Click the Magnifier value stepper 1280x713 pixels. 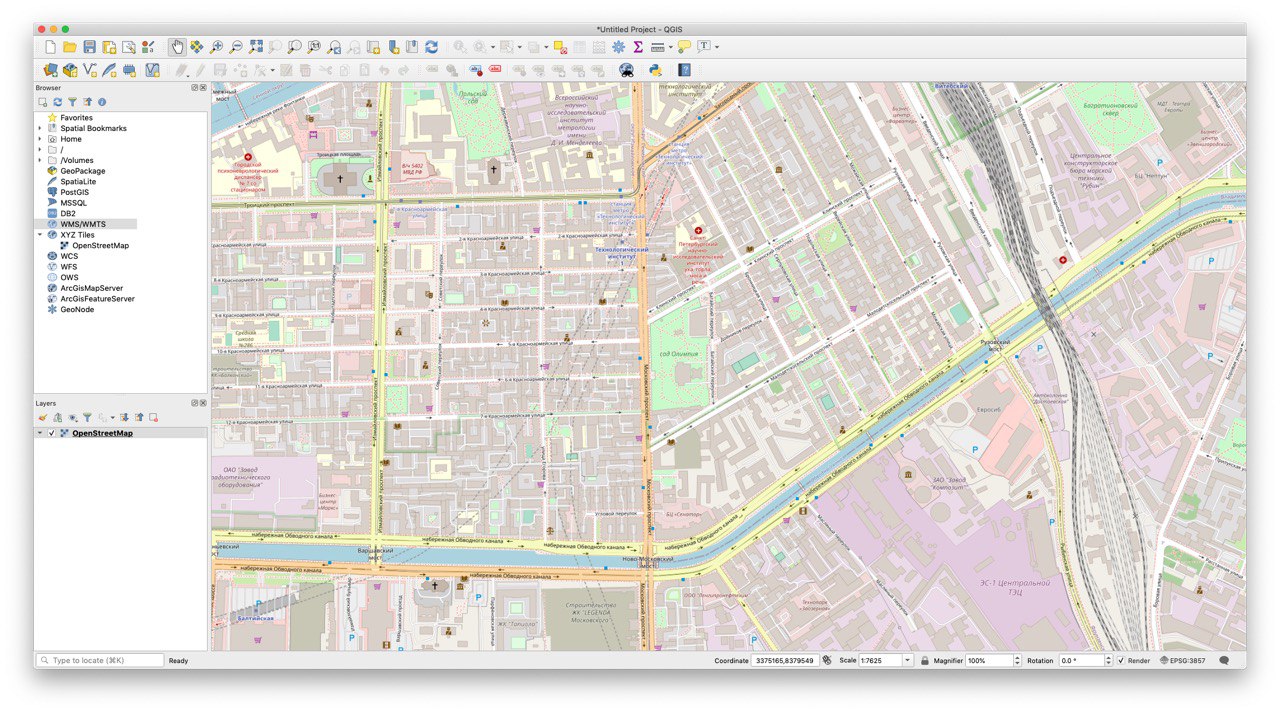[x=1017, y=661]
